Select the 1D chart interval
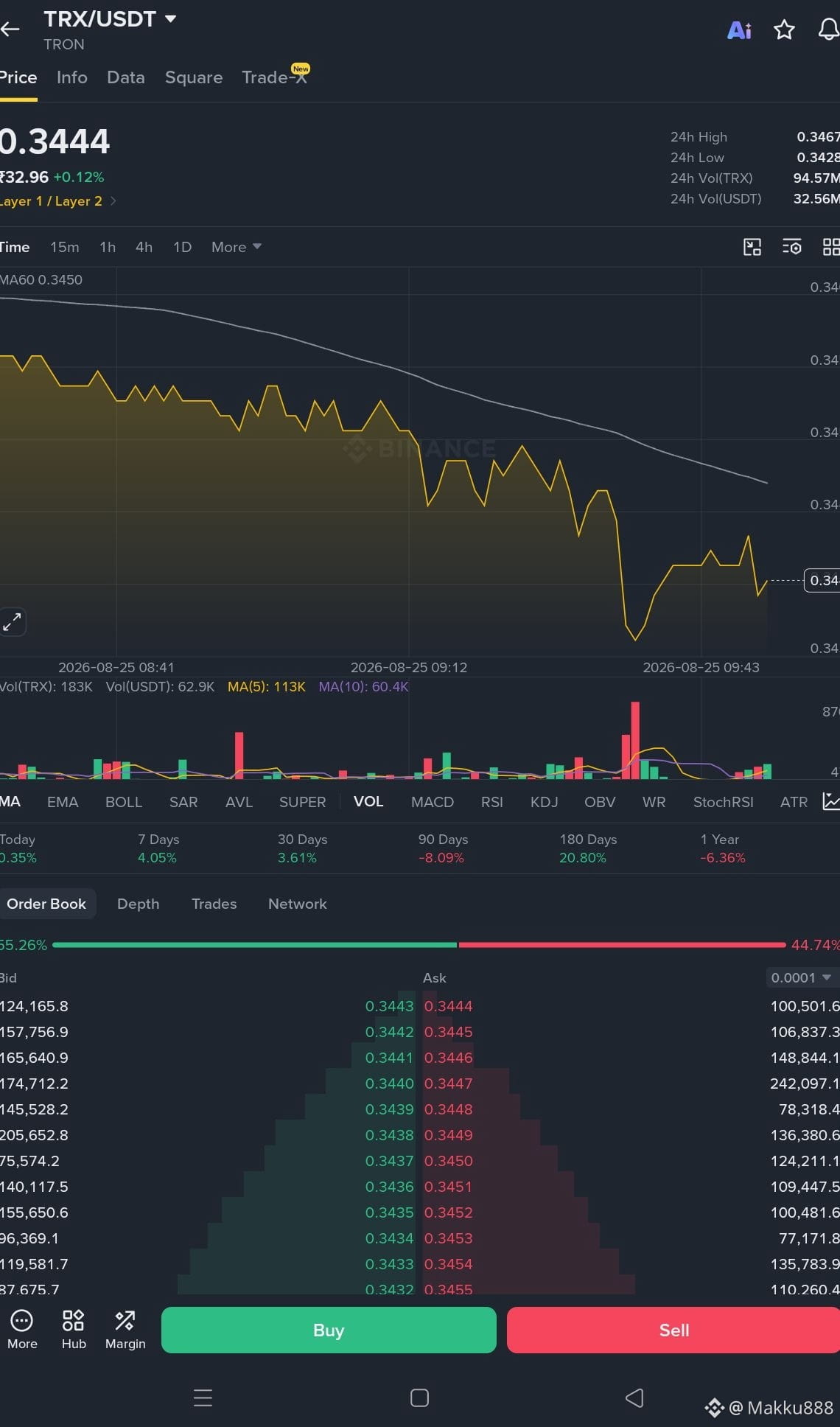Image resolution: width=840 pixels, height=1427 pixels. tap(182, 247)
